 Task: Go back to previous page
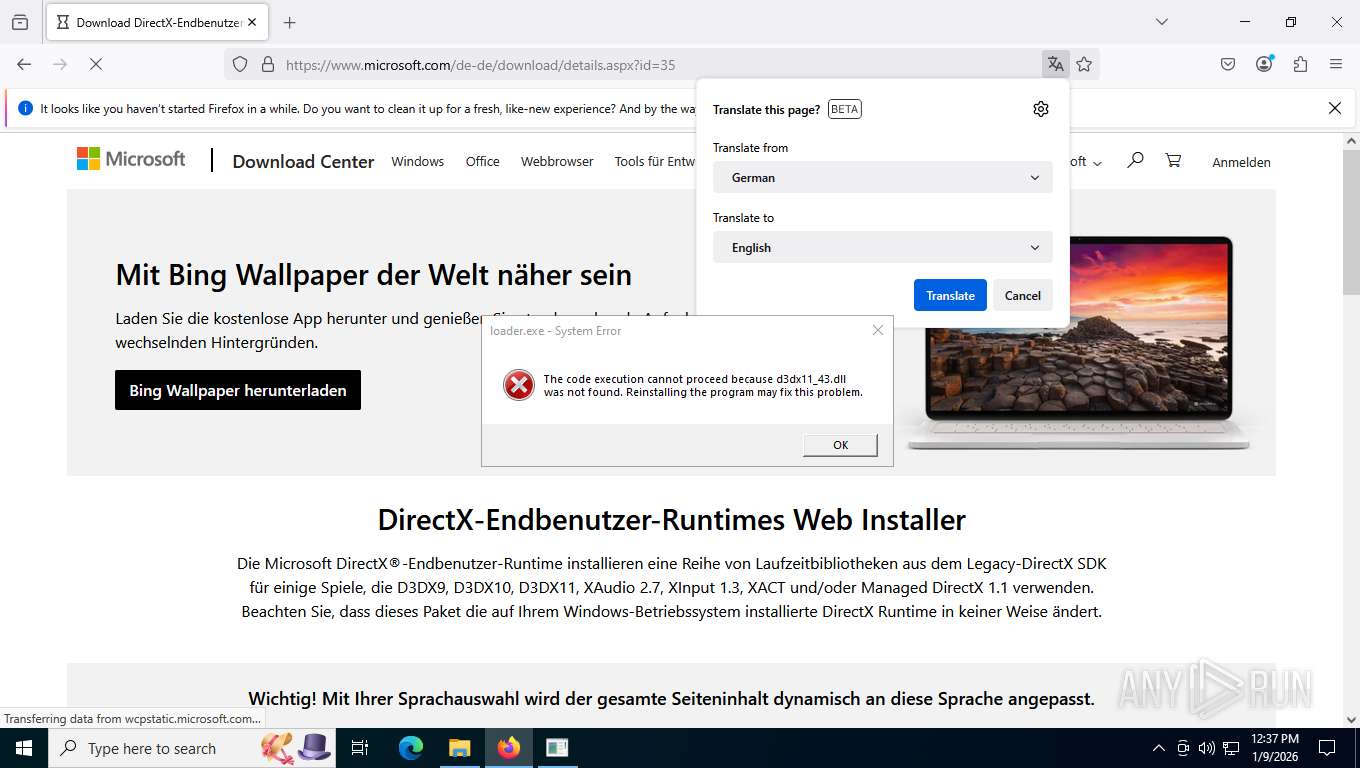(24, 64)
